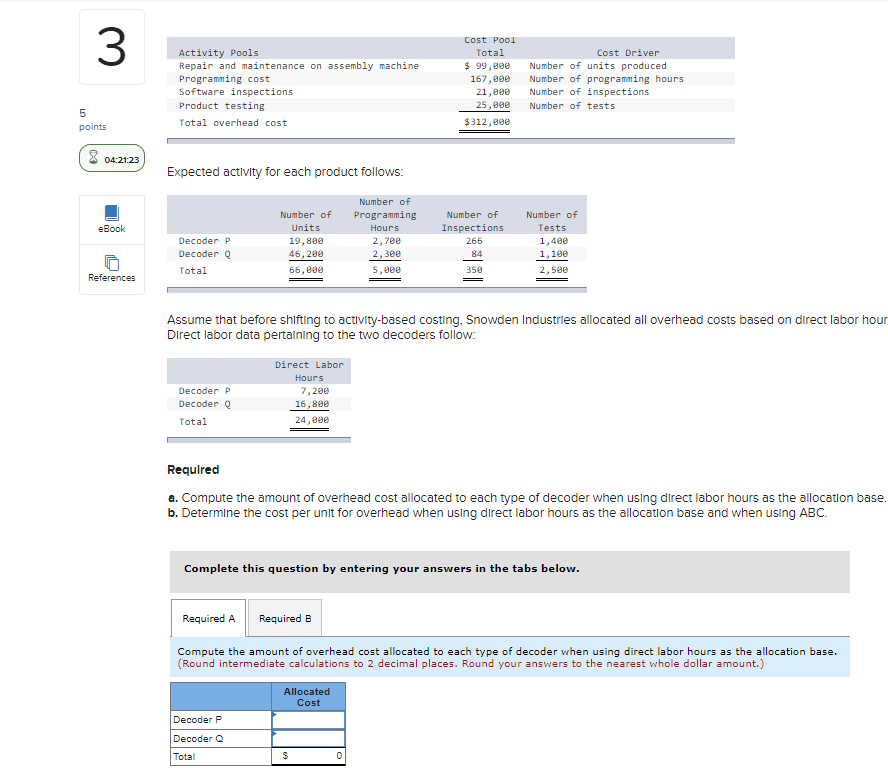Click the 'Software inspections' row label
The width and height of the screenshot is (888, 770).
pos(236,92)
